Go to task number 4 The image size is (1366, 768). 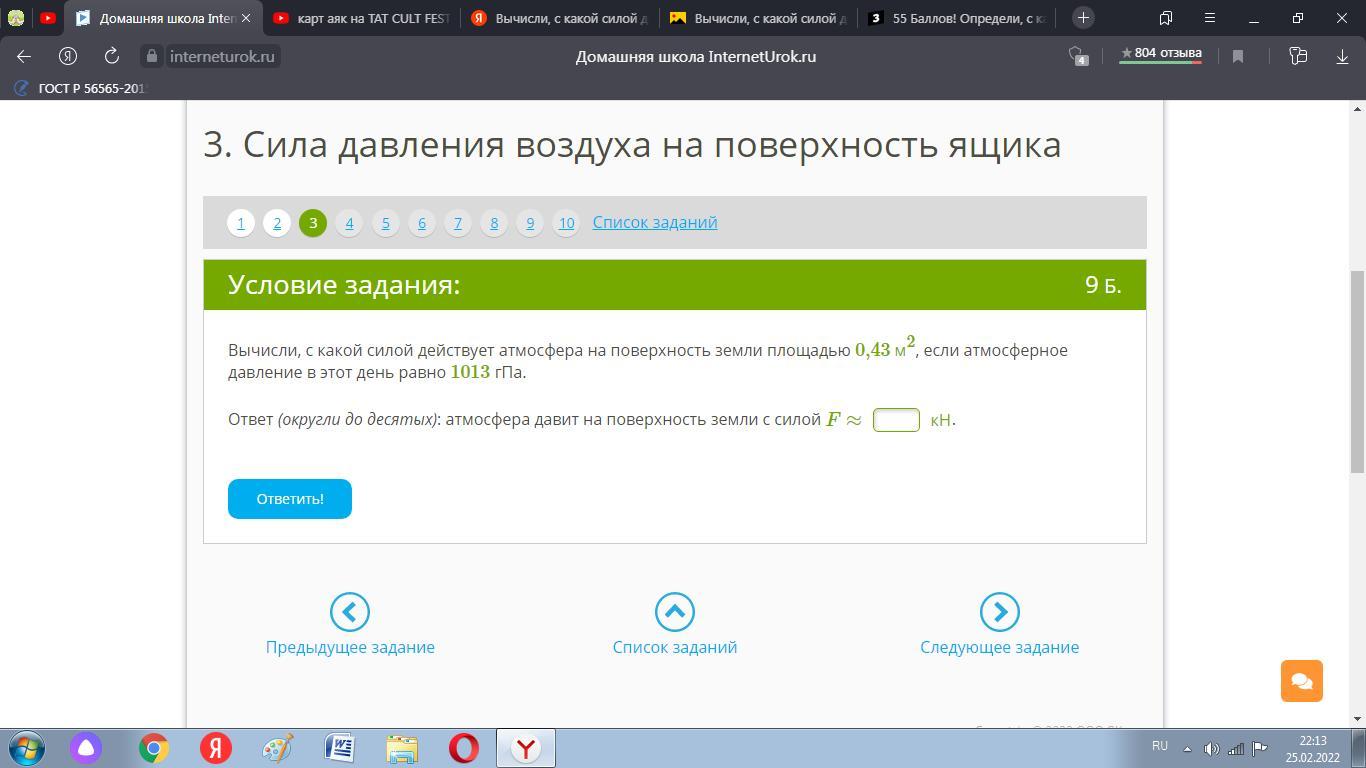coord(349,223)
